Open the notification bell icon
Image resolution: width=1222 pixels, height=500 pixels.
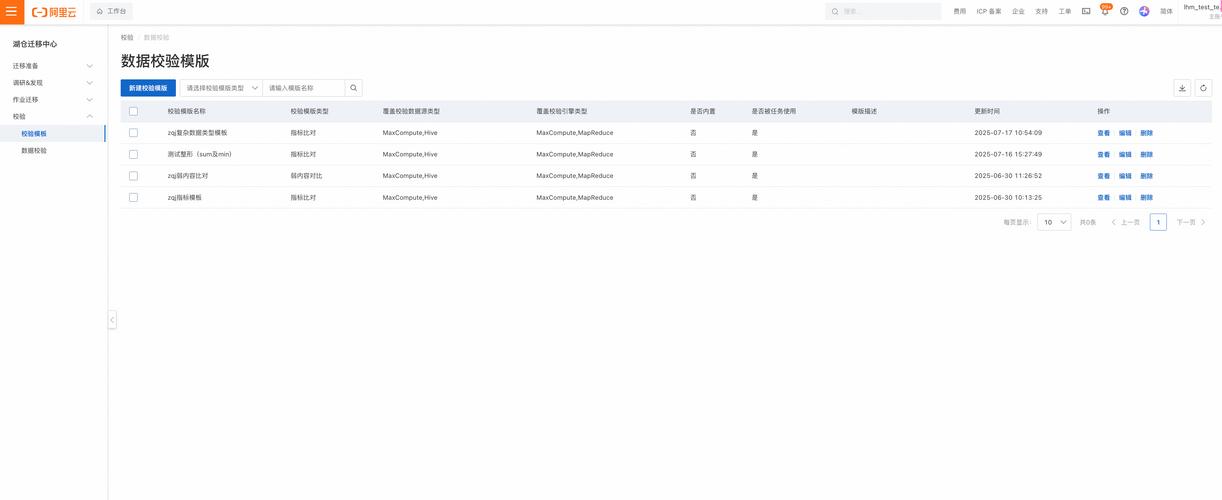[1105, 11]
